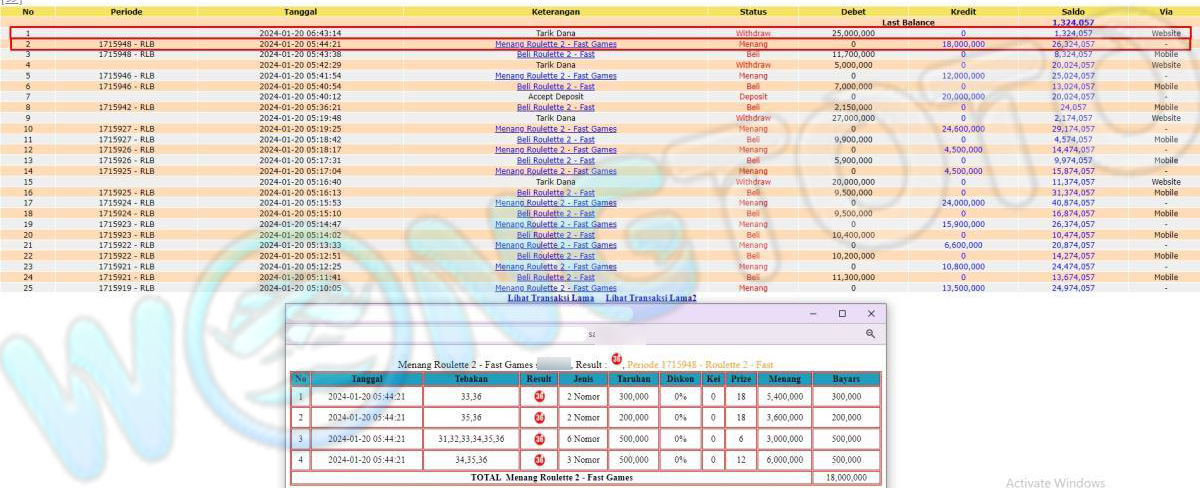The width and height of the screenshot is (1200, 488).
Task: Click the red result ball in popup row 4
Action: click(x=539, y=460)
